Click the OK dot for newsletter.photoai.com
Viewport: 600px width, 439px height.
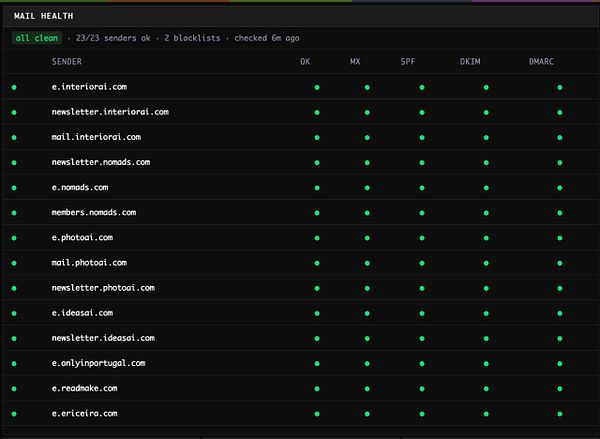coord(317,288)
